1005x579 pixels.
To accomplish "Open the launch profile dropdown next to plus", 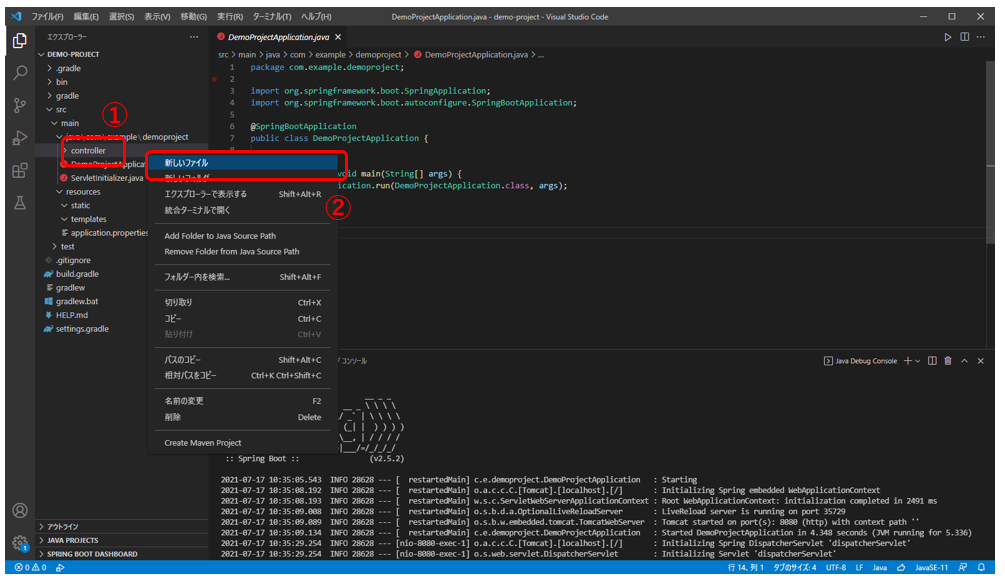I will pos(918,361).
